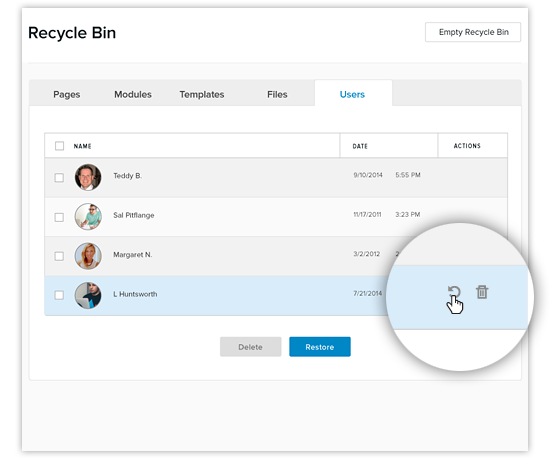Click the NAME column header

point(82,146)
